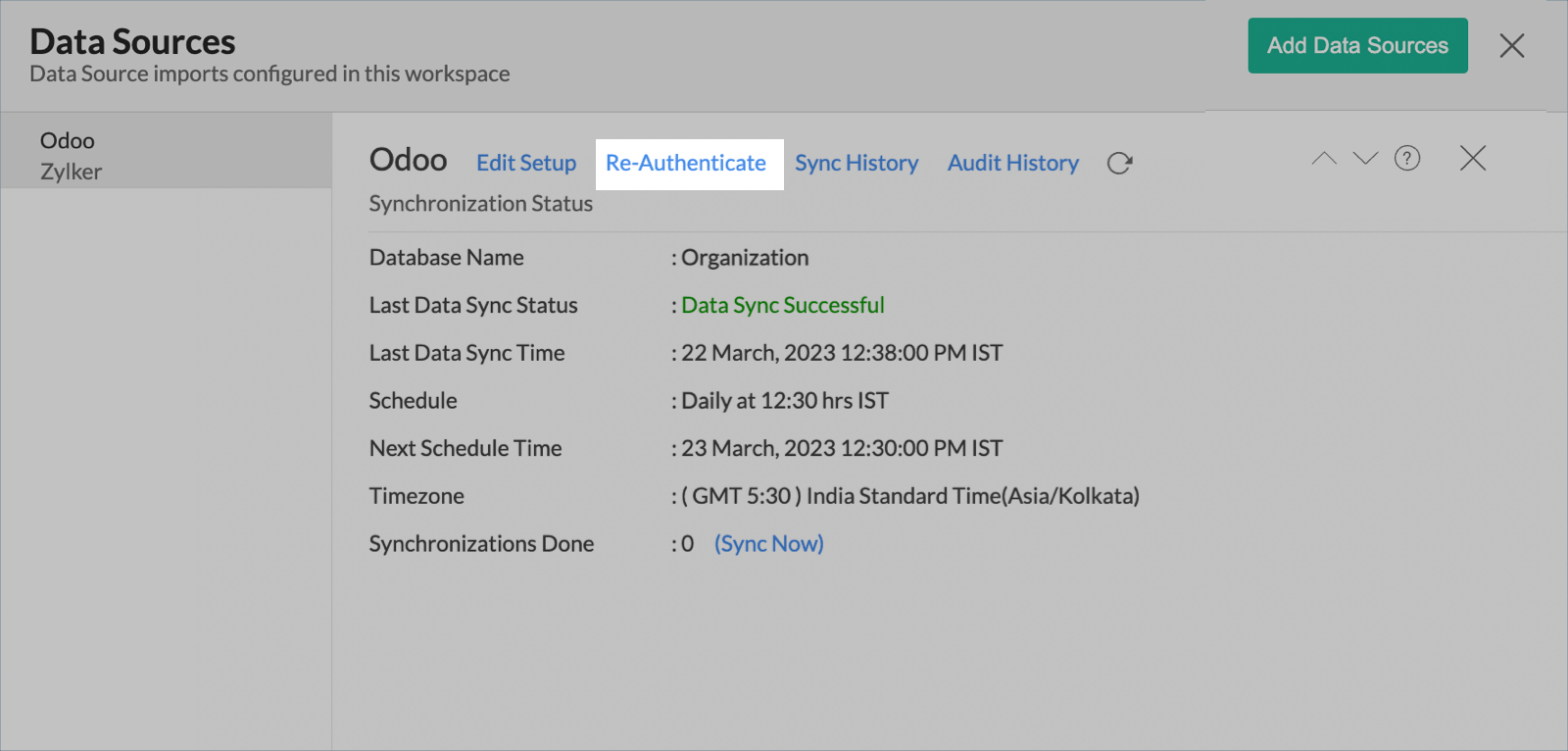Select the Re-Authenticate option

[686, 163]
